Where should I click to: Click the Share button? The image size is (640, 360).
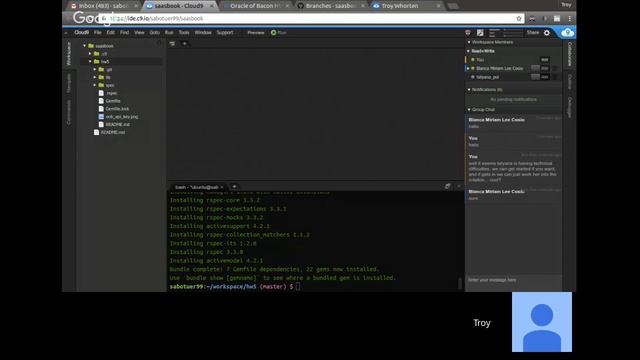pos(533,33)
